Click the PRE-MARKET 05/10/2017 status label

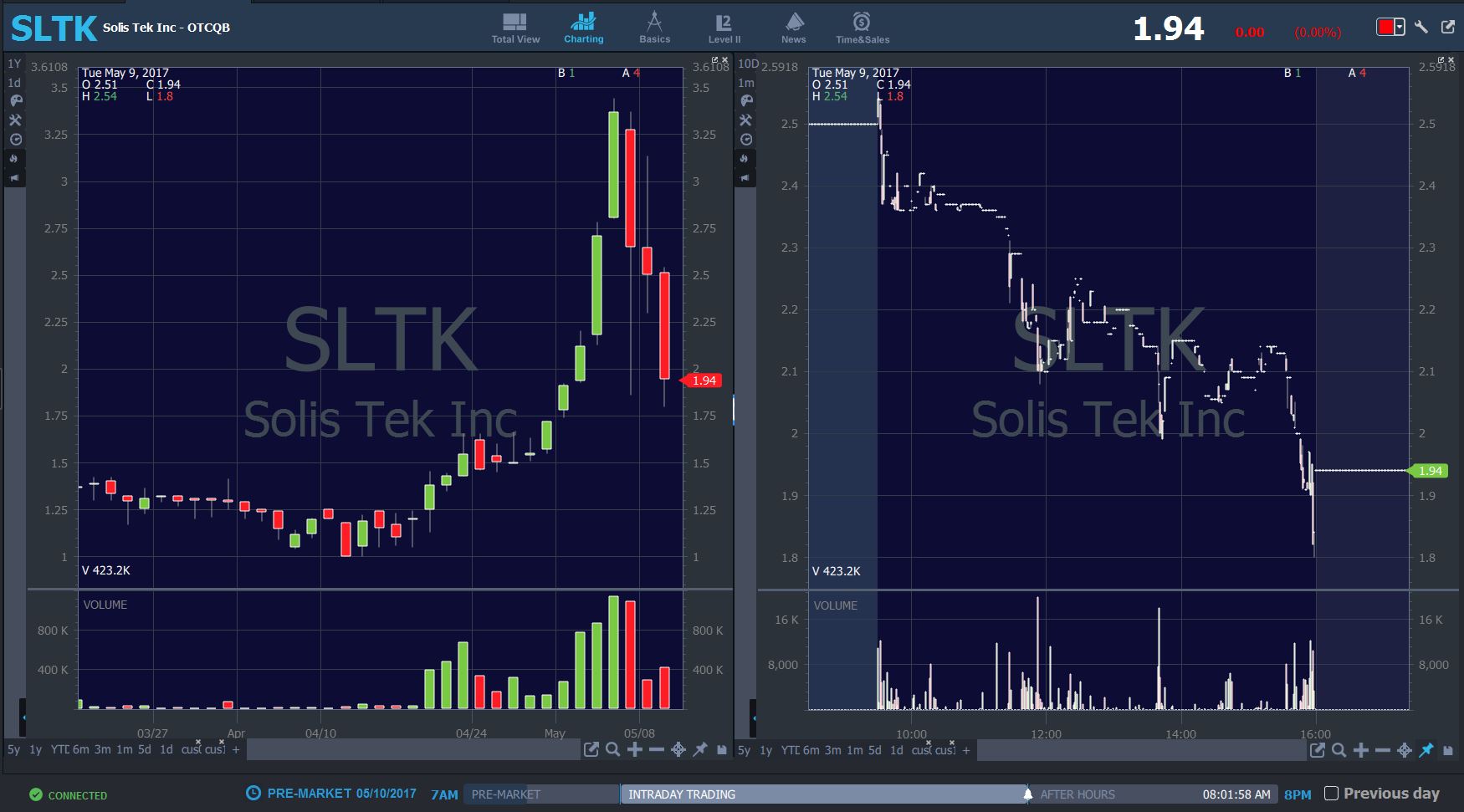341,793
